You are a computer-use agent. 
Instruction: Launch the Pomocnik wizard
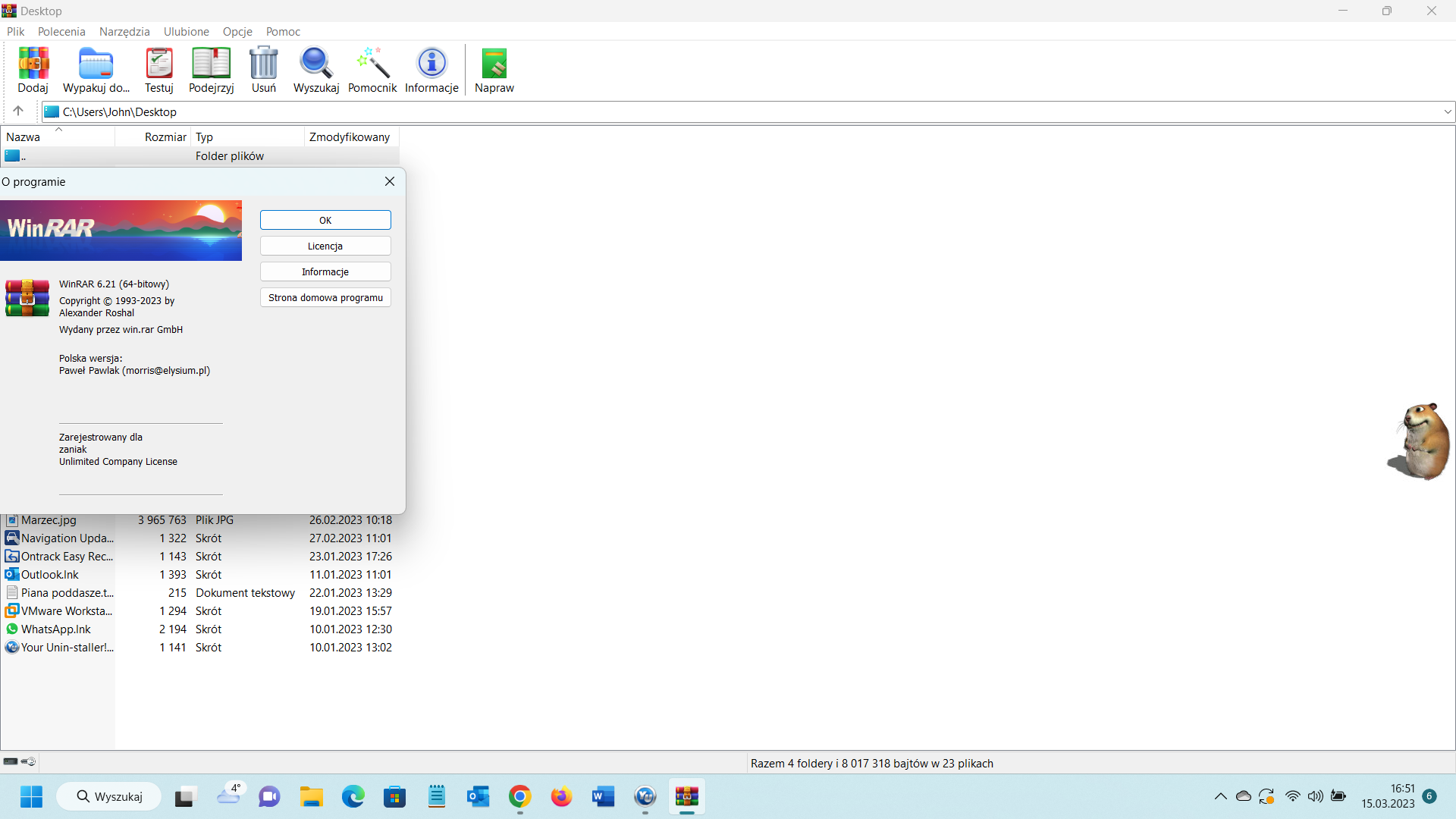pyautogui.click(x=372, y=70)
